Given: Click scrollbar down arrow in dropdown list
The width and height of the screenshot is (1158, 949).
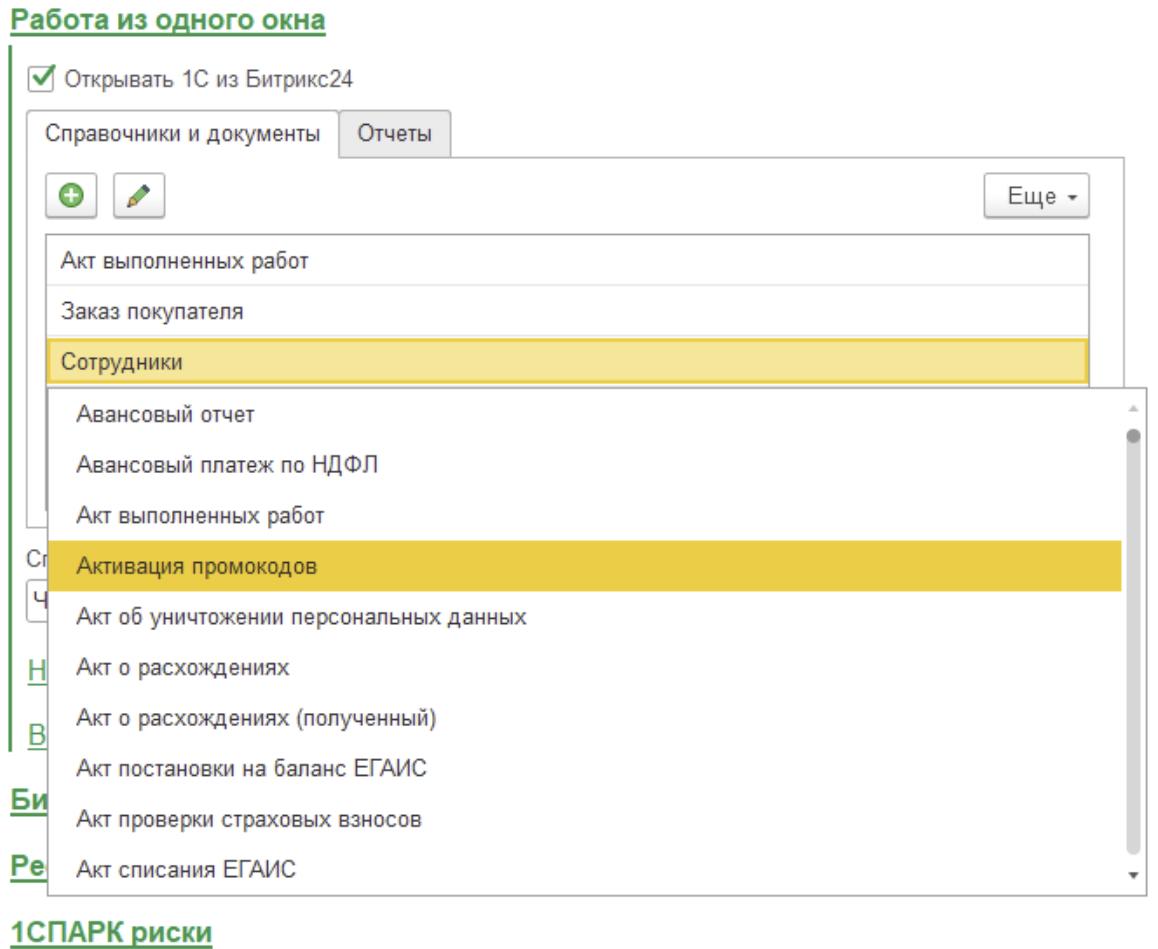Looking at the screenshot, I should point(1133,875).
